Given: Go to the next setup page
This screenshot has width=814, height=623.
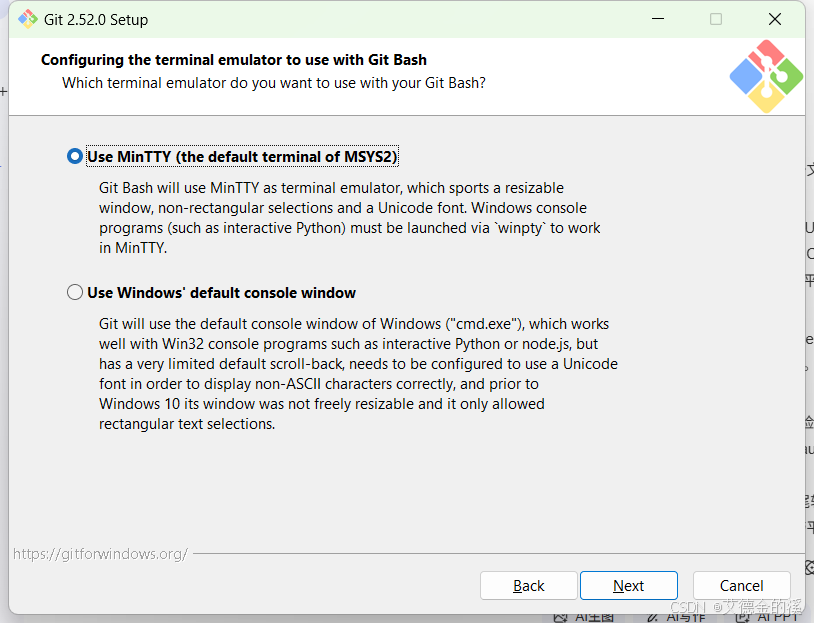Looking at the screenshot, I should (629, 586).
